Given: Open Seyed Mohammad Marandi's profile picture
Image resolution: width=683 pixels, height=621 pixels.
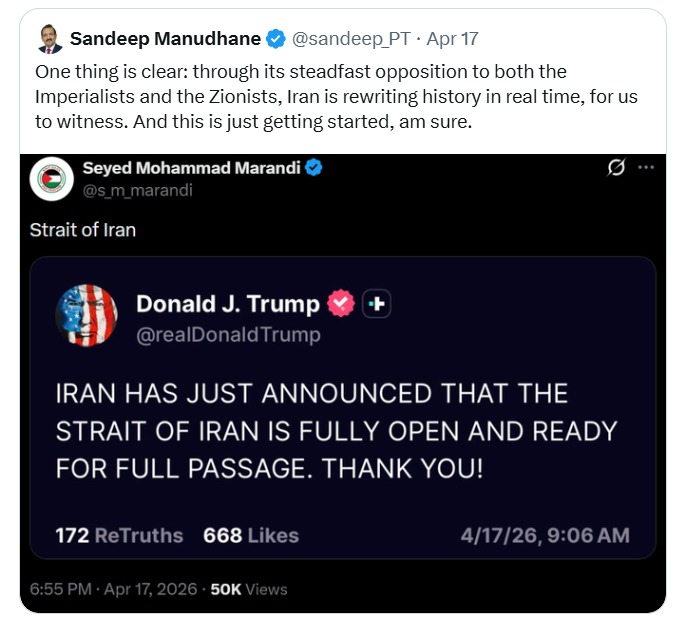Looking at the screenshot, I should point(51,179).
